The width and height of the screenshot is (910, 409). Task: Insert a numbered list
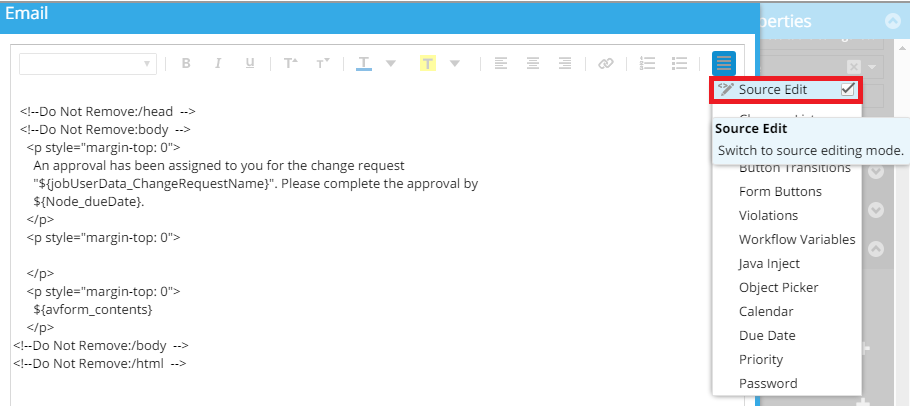647,63
